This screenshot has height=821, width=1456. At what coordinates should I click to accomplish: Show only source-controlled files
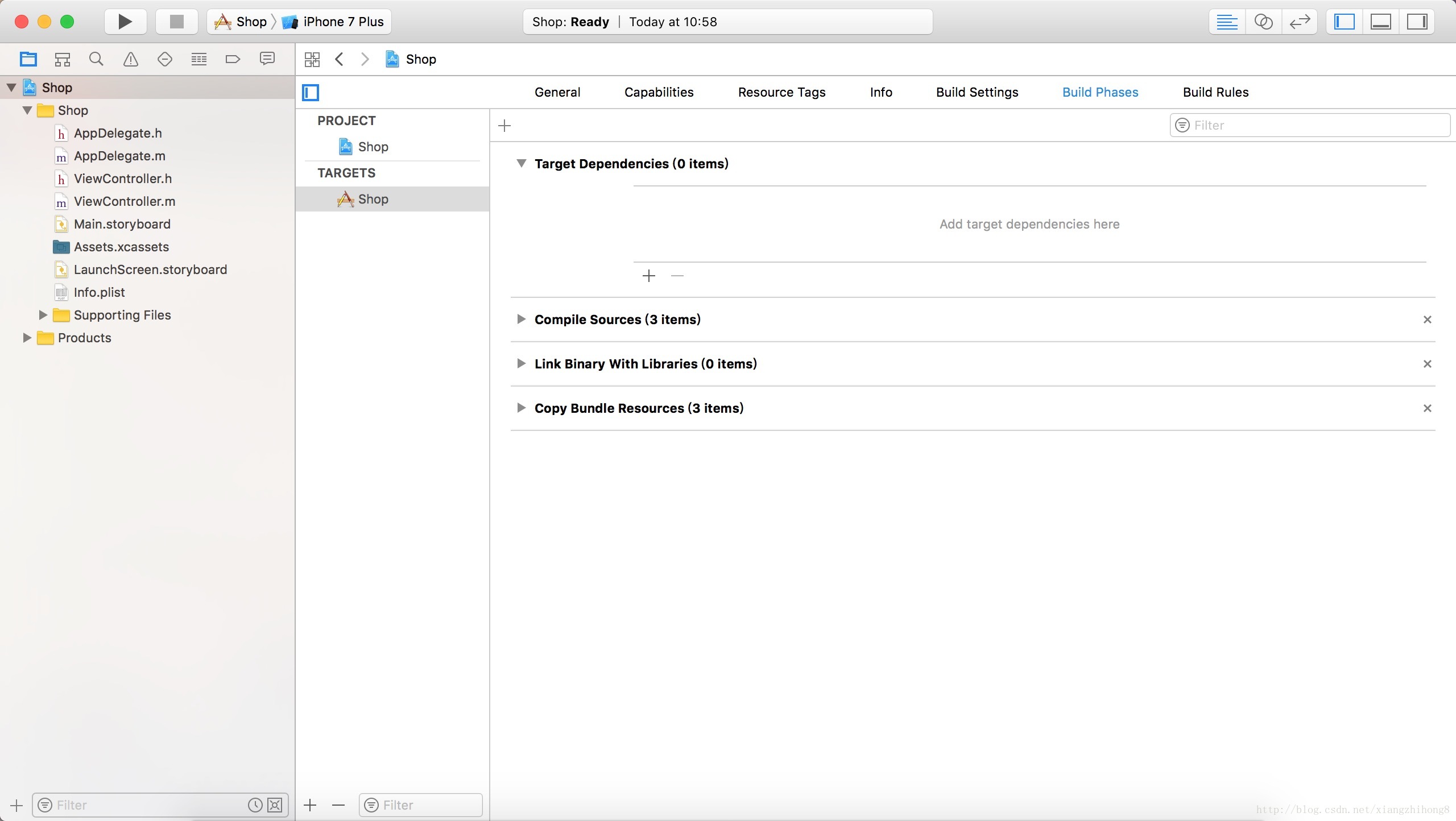(275, 805)
